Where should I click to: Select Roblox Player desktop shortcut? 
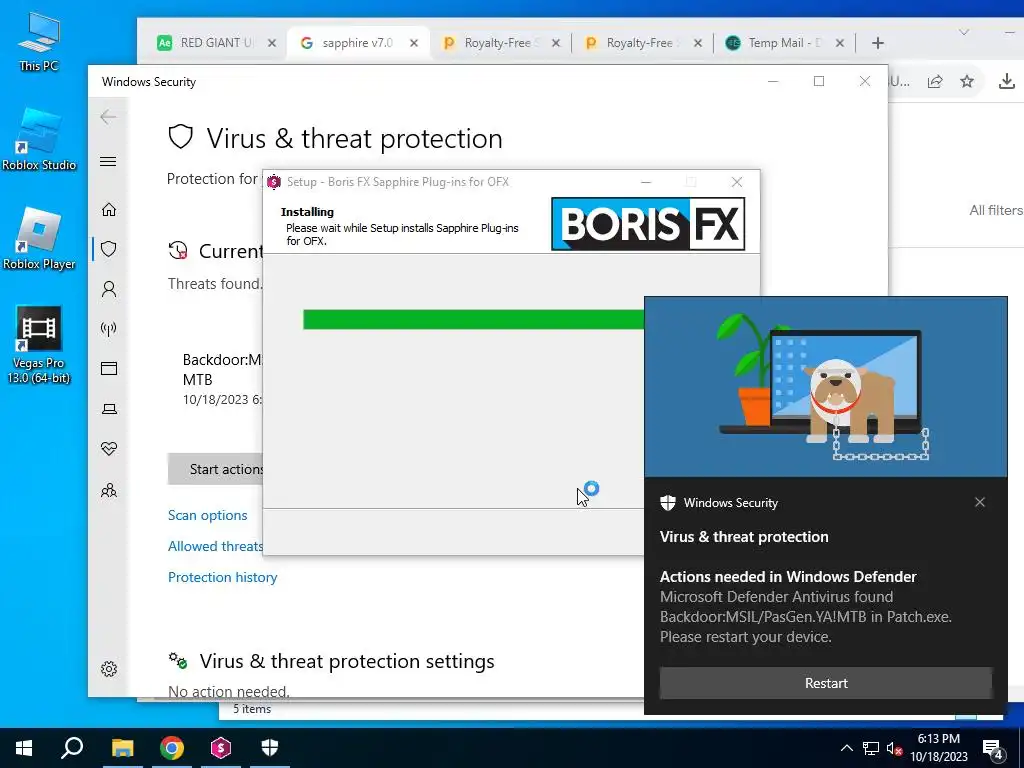(39, 238)
